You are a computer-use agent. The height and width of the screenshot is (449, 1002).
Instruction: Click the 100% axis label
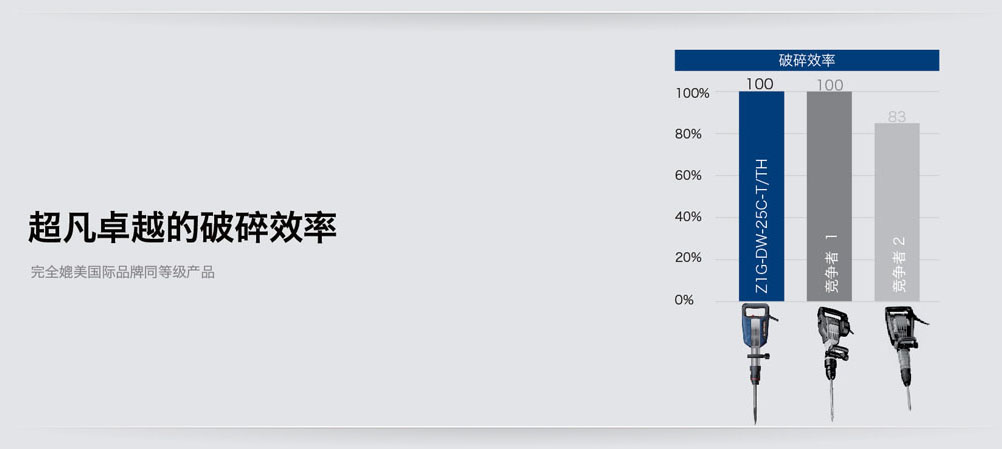(692, 93)
